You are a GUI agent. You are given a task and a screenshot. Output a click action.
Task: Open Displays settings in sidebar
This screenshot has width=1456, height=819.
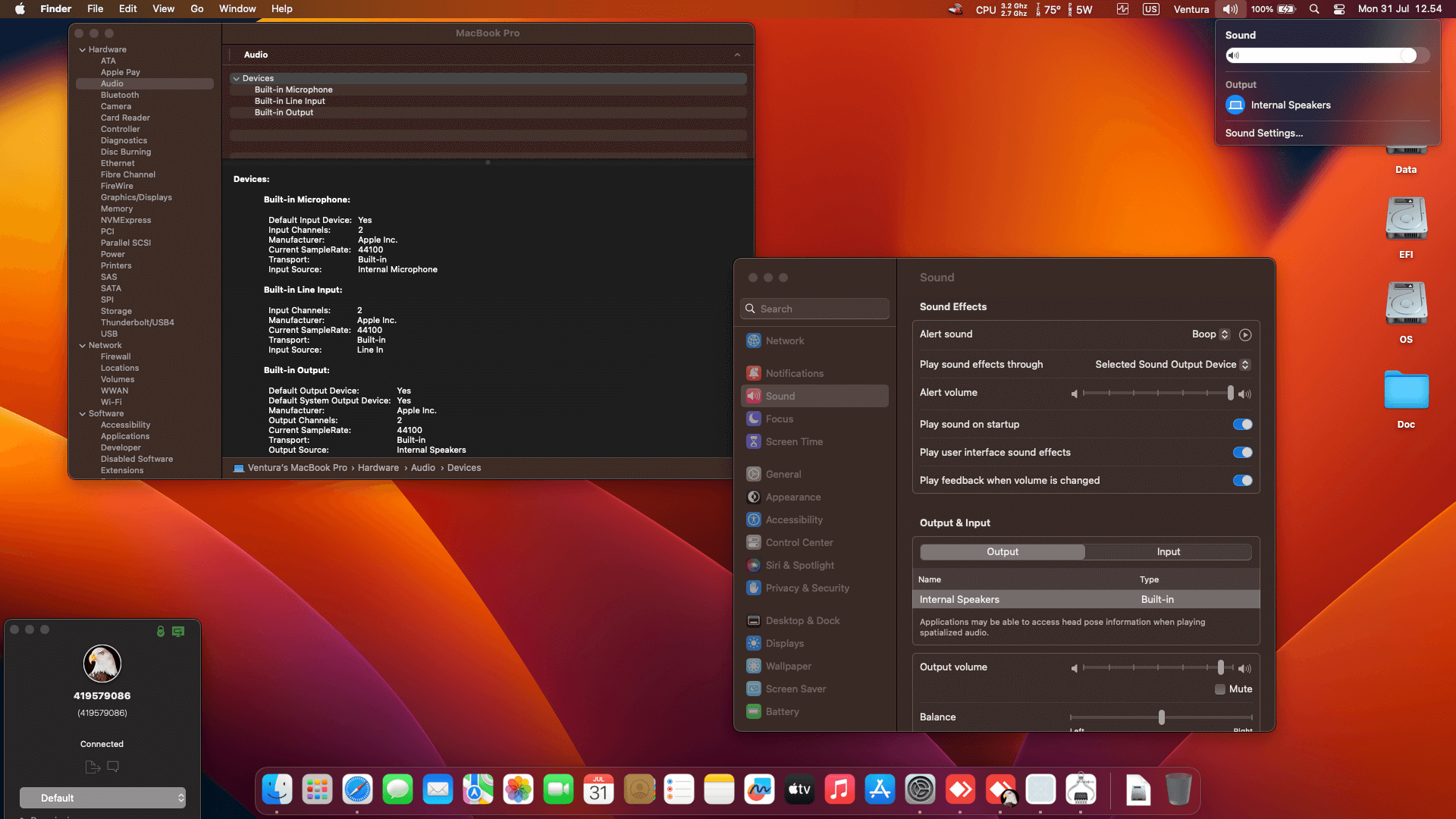(814, 643)
